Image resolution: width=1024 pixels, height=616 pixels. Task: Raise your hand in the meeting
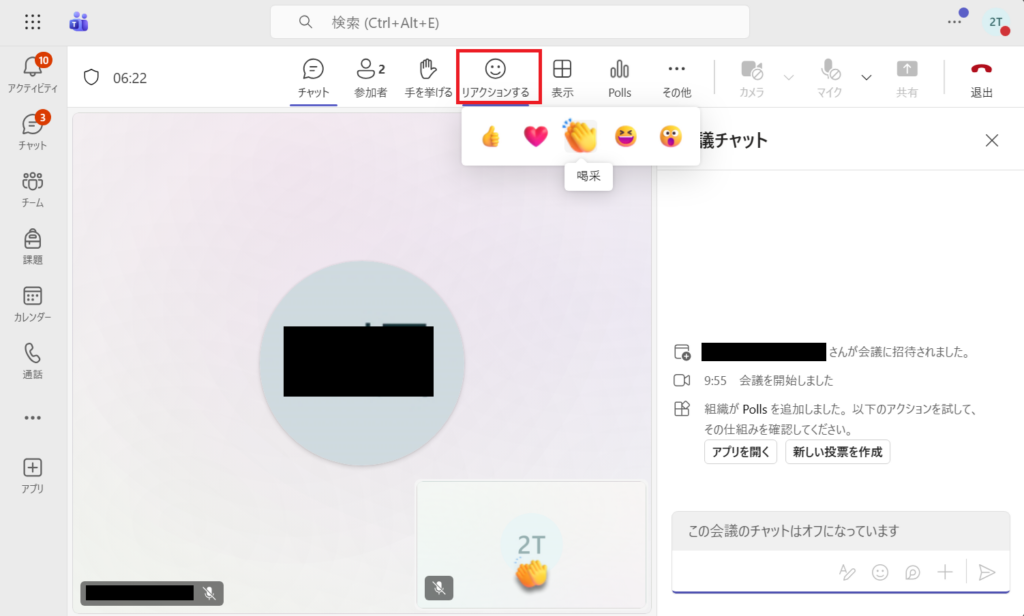[428, 78]
